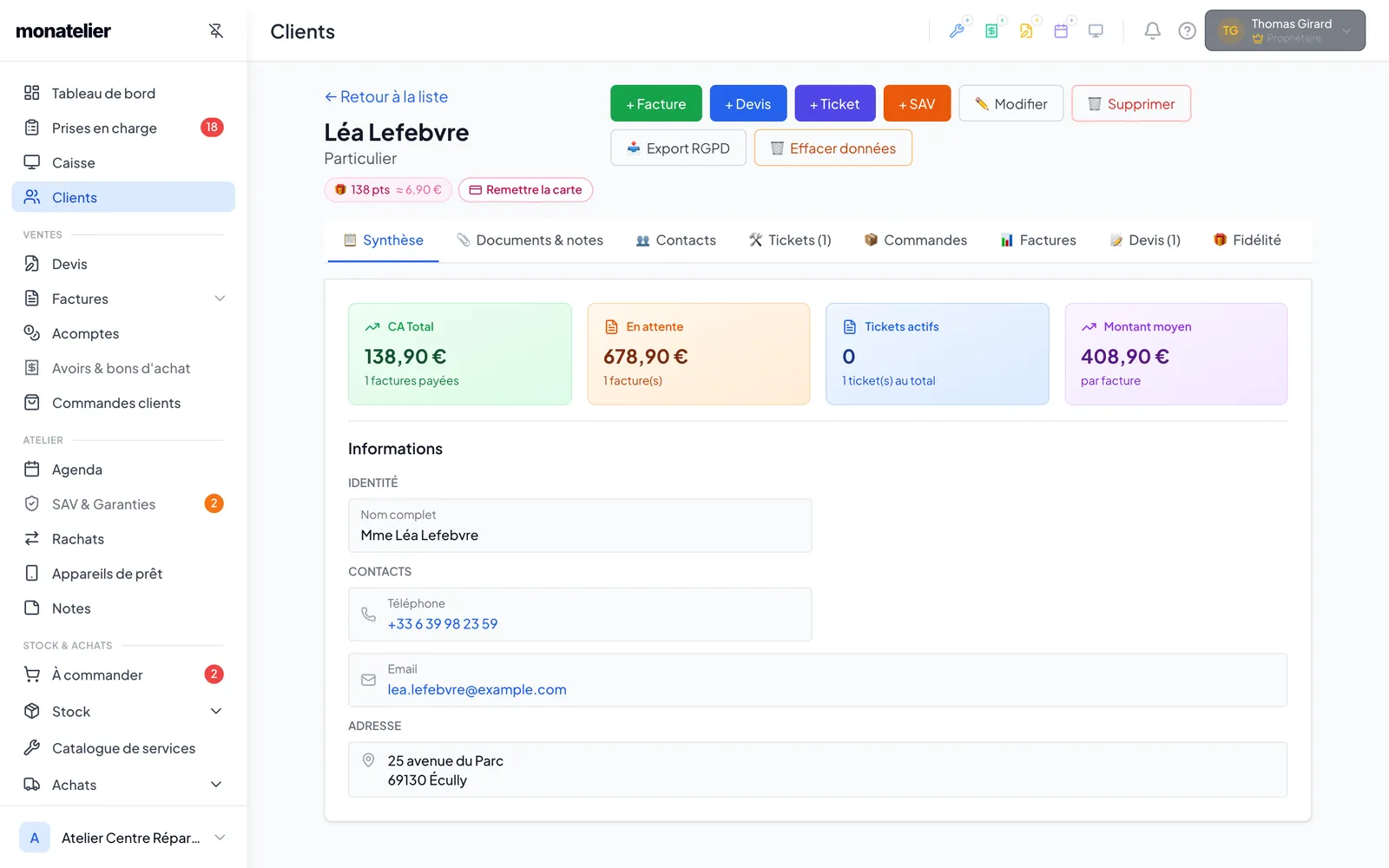Image resolution: width=1389 pixels, height=868 pixels.
Task: Click Export RGPD button
Action: click(x=678, y=148)
